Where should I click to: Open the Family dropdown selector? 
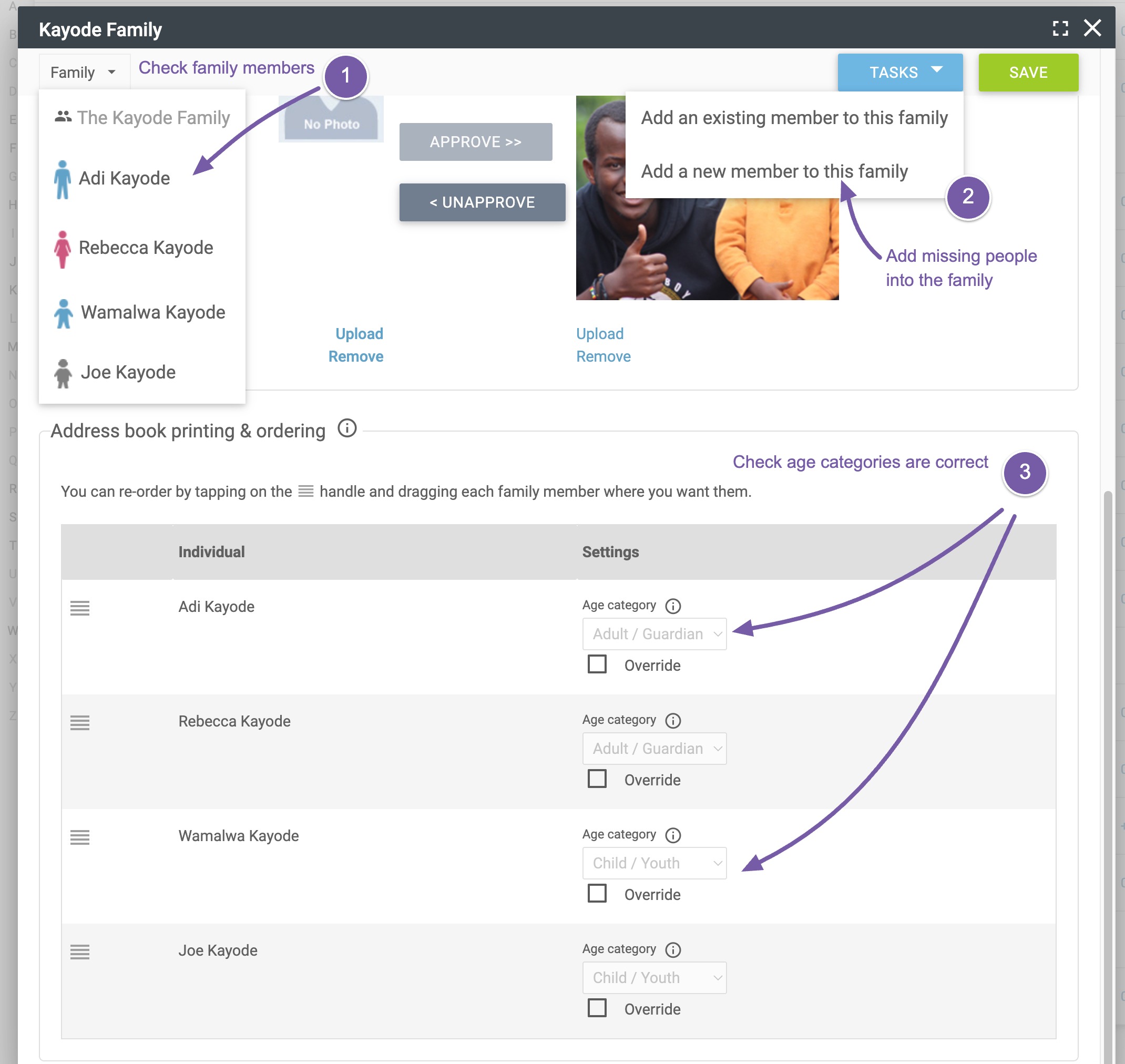click(84, 73)
